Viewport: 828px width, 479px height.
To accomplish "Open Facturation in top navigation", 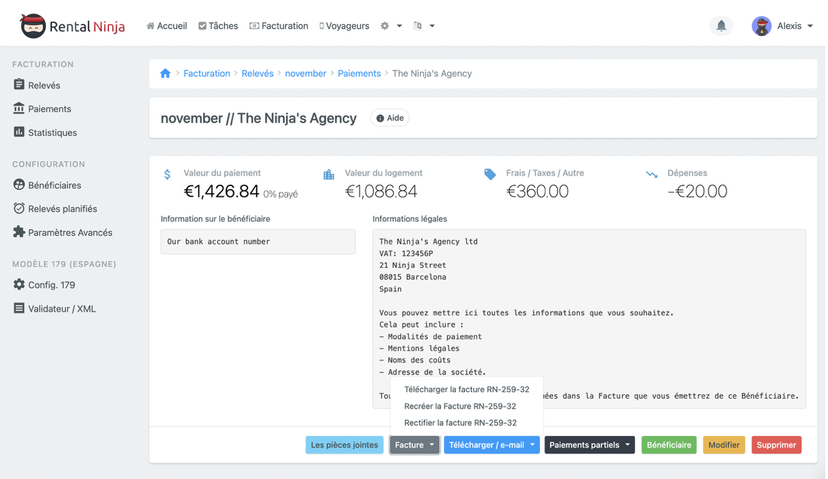I will 279,26.
